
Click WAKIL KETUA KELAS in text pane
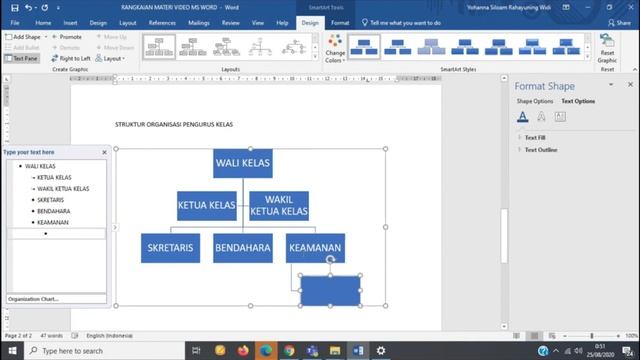click(63, 189)
